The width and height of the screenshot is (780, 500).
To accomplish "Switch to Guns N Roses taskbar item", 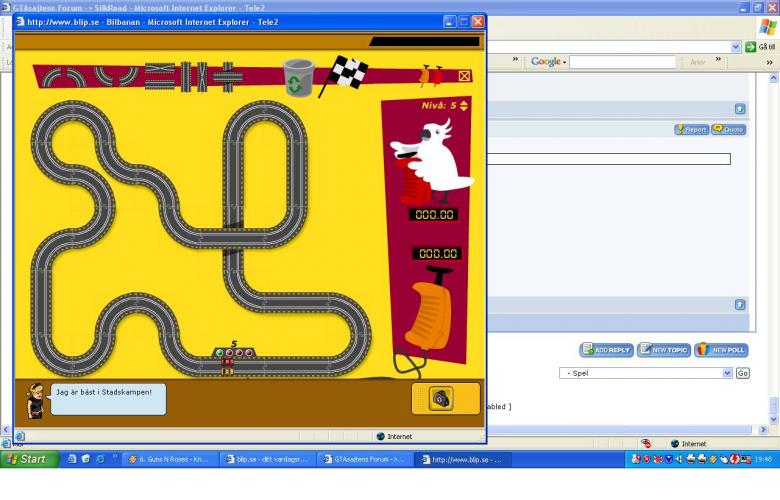I will (170, 460).
